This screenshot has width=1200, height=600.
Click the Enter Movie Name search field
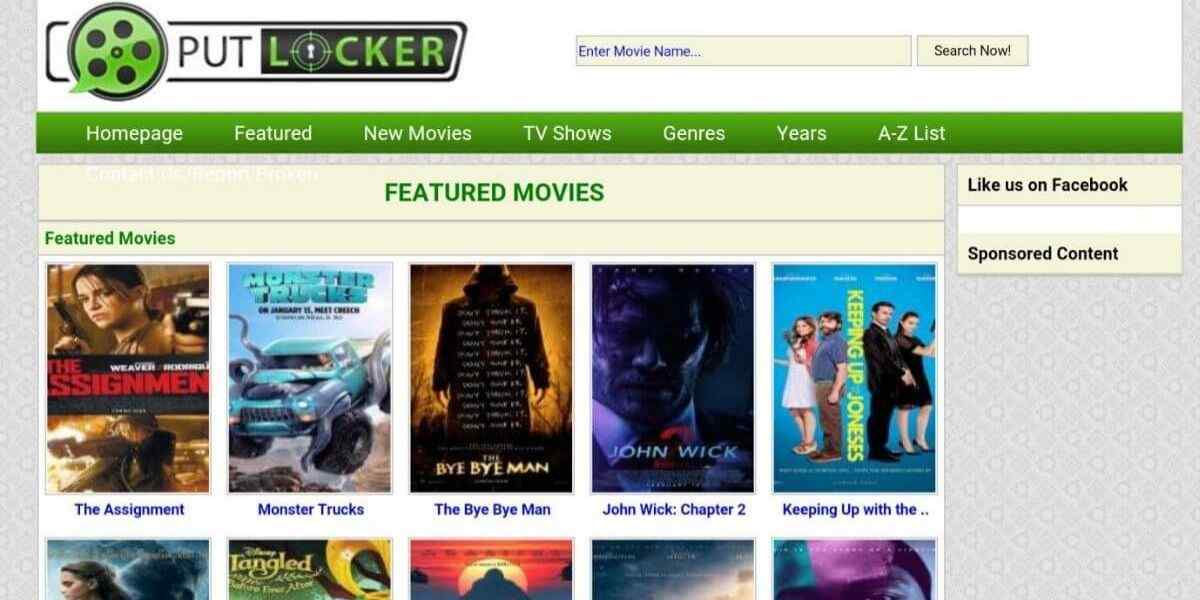pyautogui.click(x=743, y=51)
